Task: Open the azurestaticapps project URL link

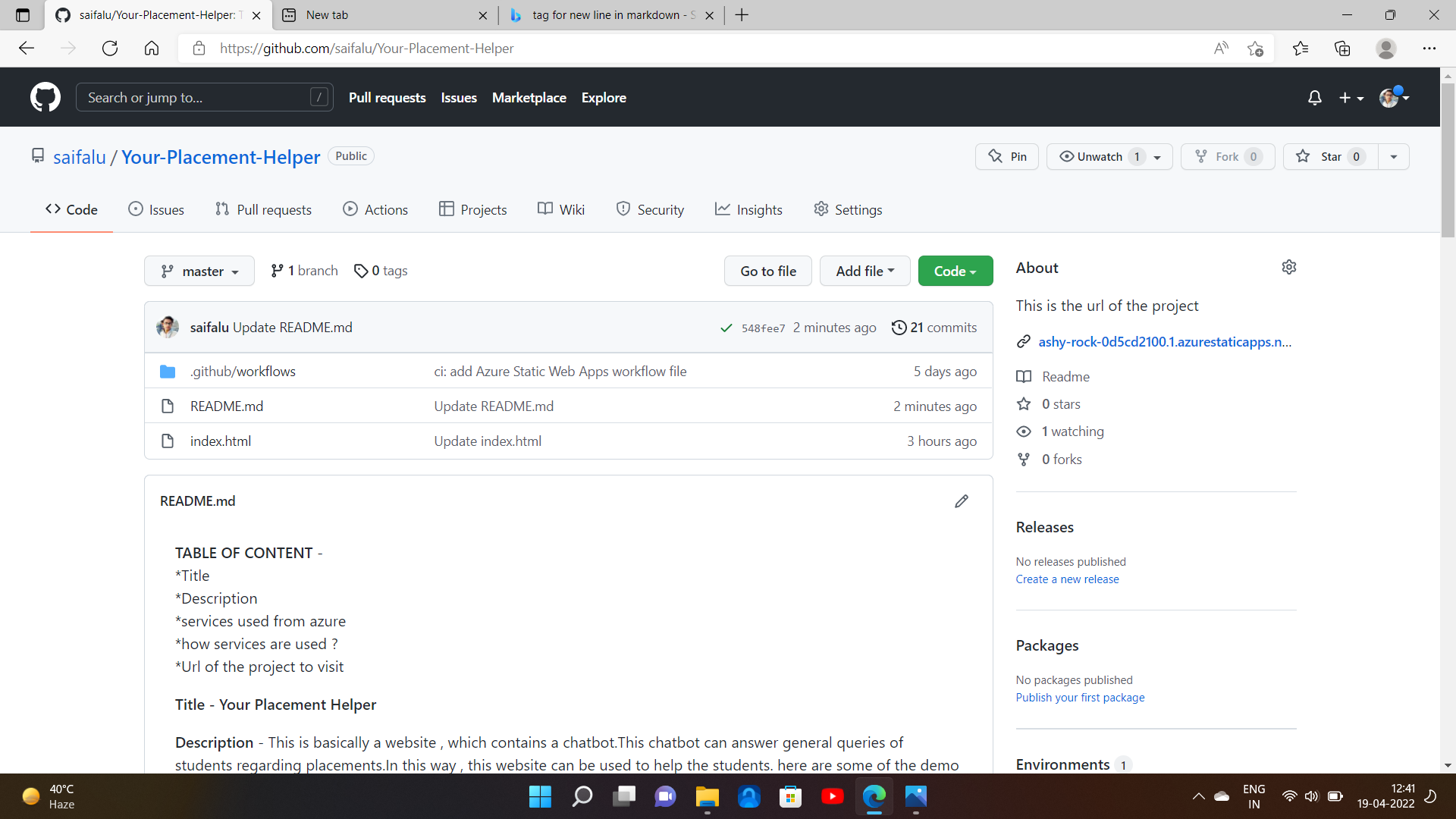Action: point(1165,341)
